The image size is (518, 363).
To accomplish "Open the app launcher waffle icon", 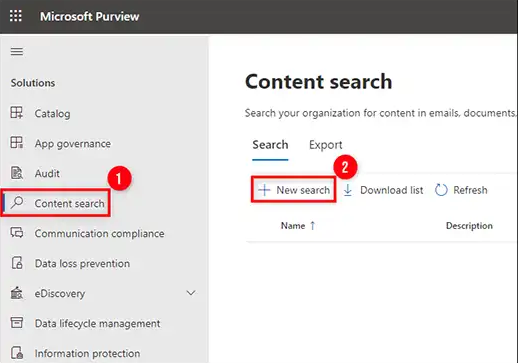I will coord(16,16).
